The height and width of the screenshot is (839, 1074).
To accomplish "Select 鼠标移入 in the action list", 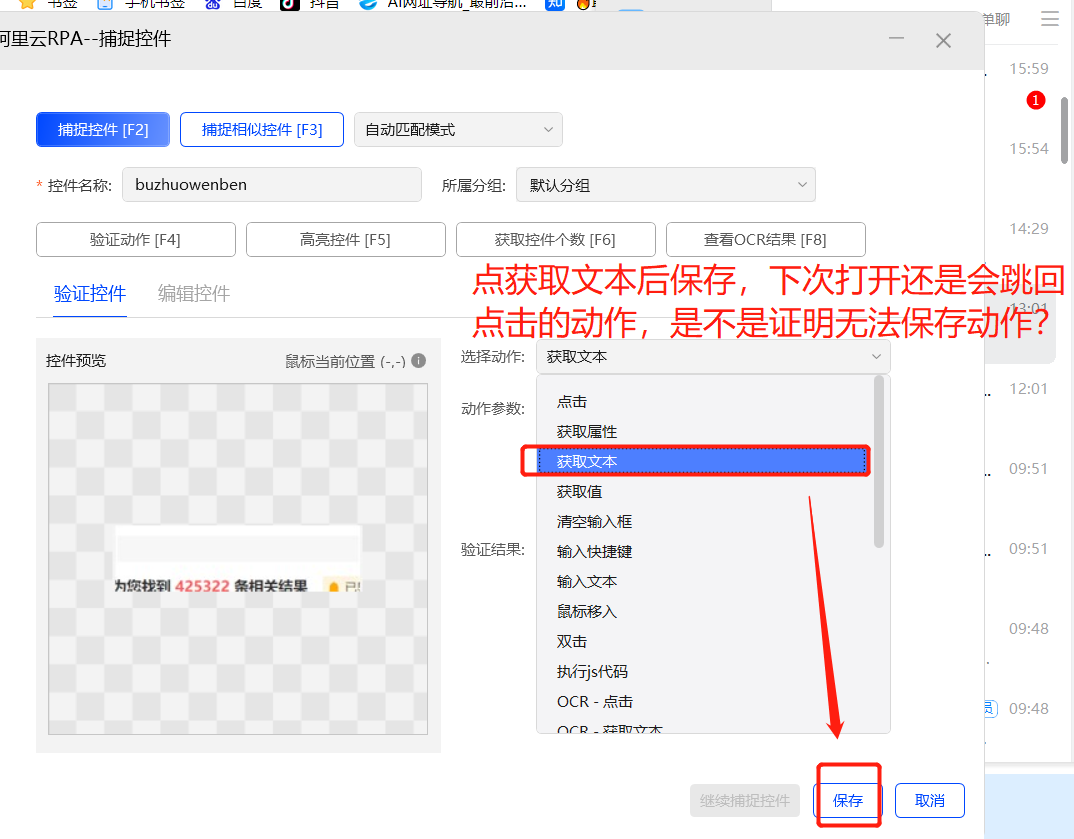I will pos(704,612).
